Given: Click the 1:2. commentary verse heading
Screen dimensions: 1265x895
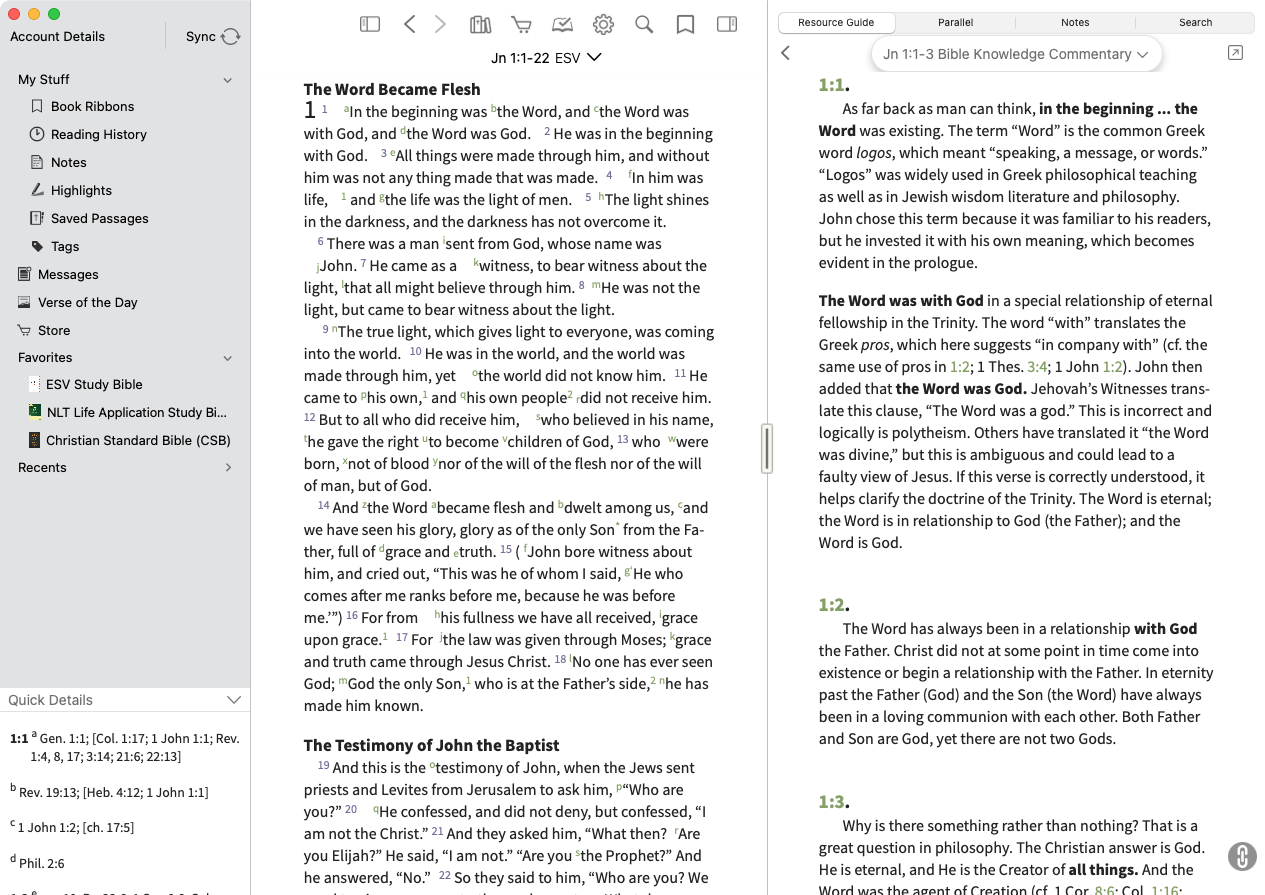Looking at the screenshot, I should tap(833, 605).
